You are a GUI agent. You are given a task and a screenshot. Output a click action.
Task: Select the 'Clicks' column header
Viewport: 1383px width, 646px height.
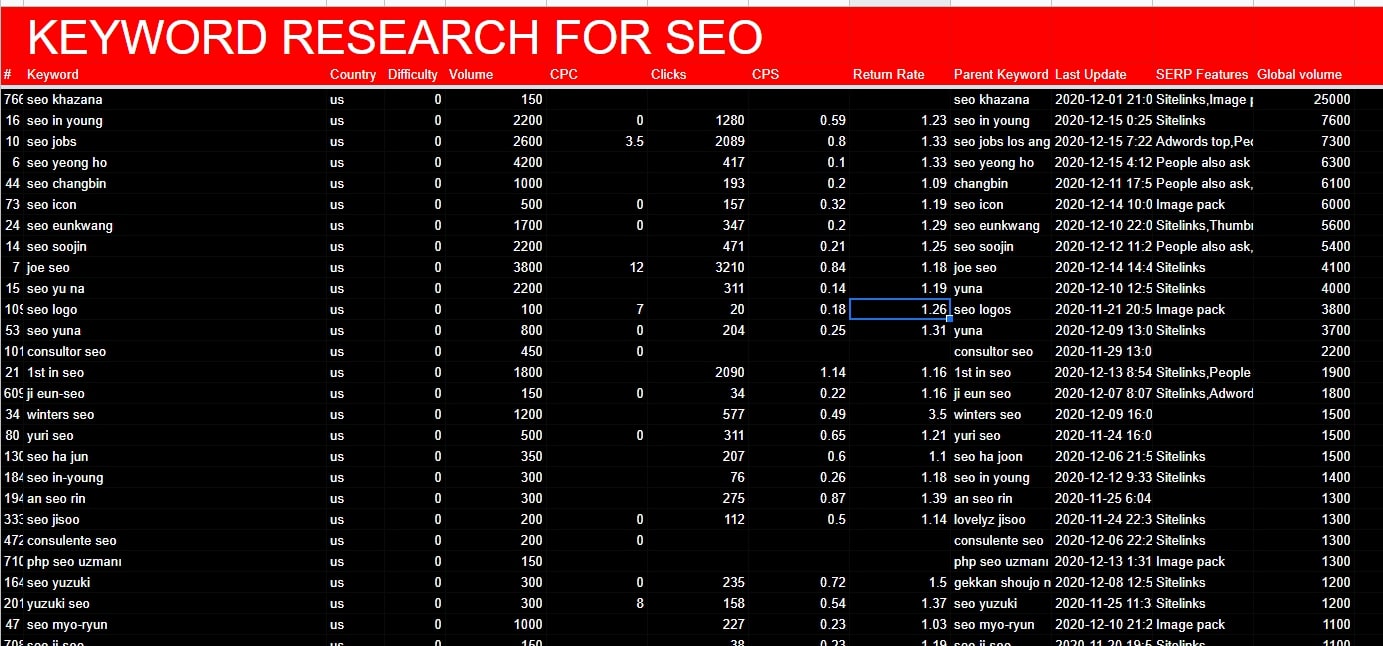click(669, 74)
